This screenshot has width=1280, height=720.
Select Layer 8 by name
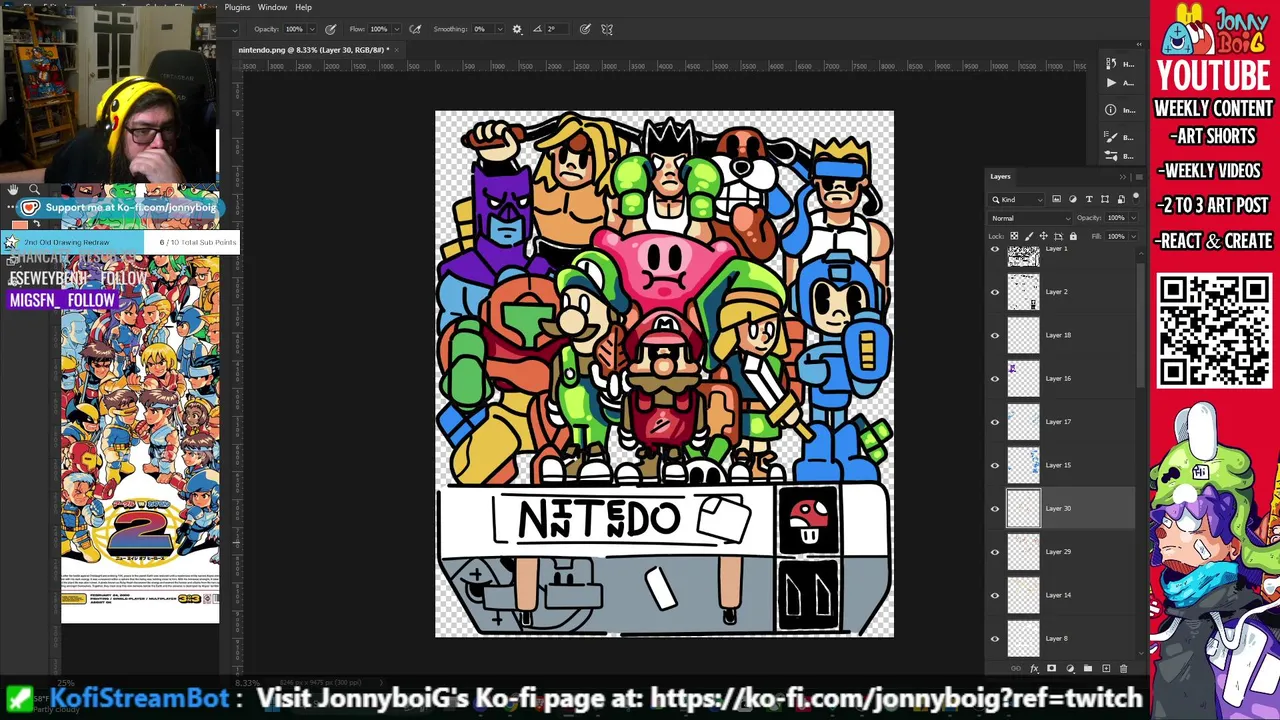click(1057, 638)
